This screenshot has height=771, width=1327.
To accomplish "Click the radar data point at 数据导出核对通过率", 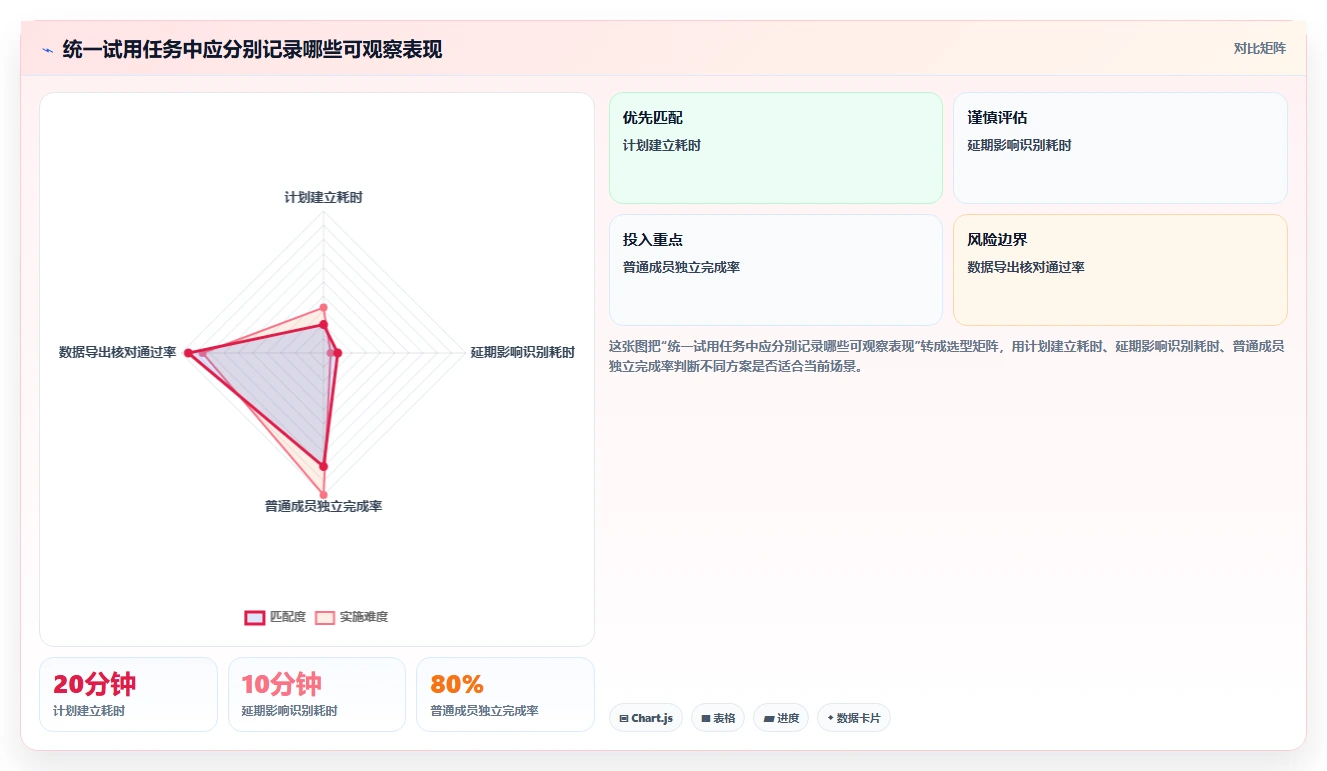I will click(x=188, y=353).
